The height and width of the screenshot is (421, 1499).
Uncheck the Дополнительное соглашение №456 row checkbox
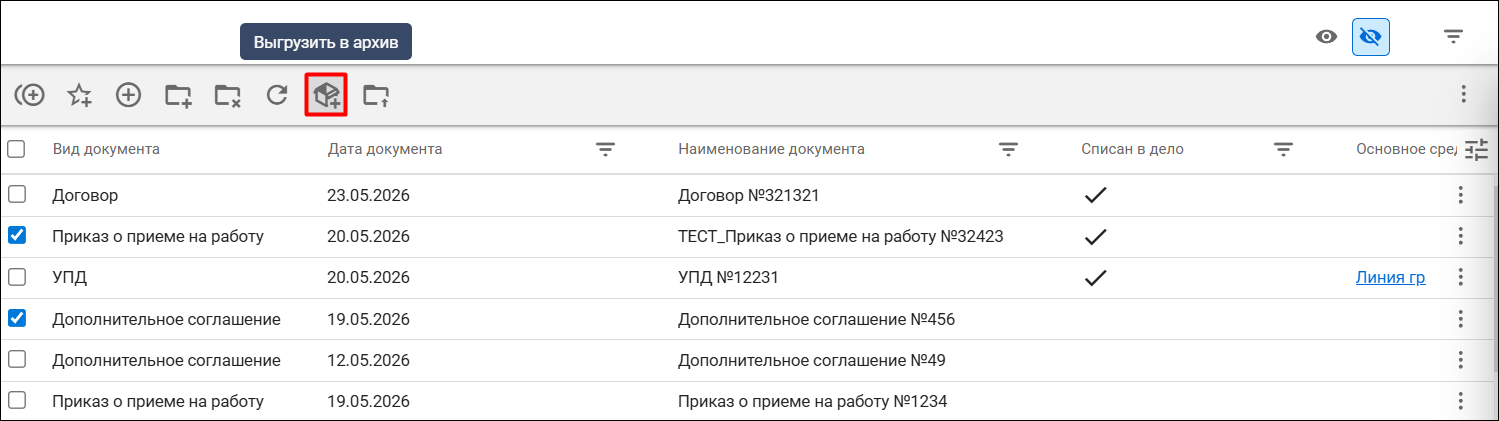pos(17,319)
